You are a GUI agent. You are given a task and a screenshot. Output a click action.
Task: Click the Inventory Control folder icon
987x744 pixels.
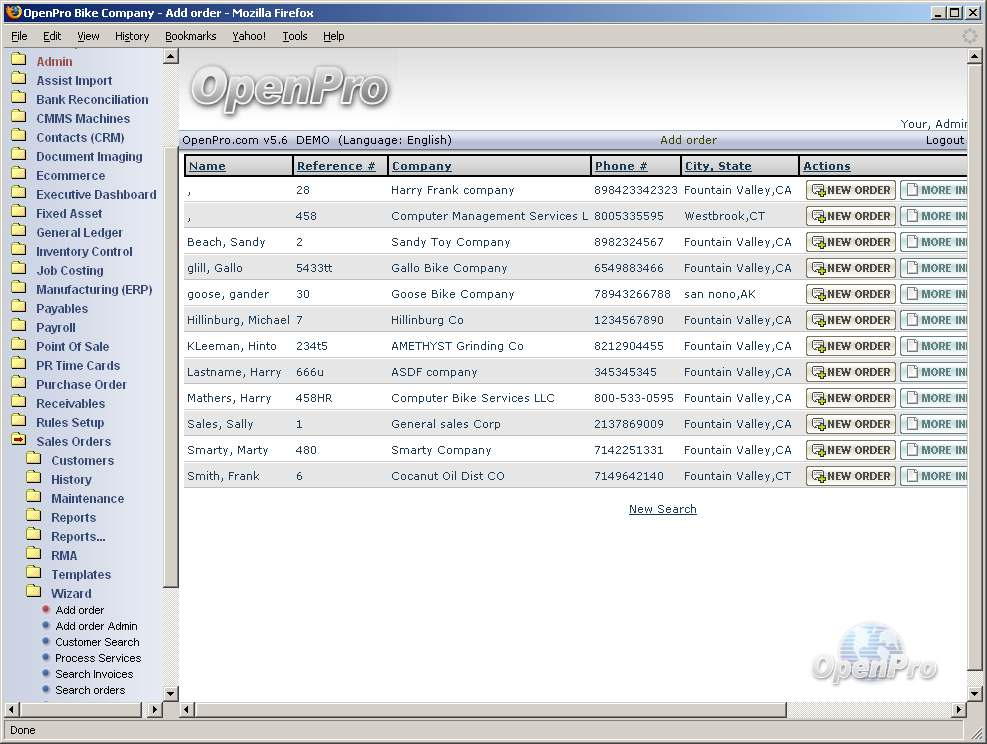tap(18, 251)
